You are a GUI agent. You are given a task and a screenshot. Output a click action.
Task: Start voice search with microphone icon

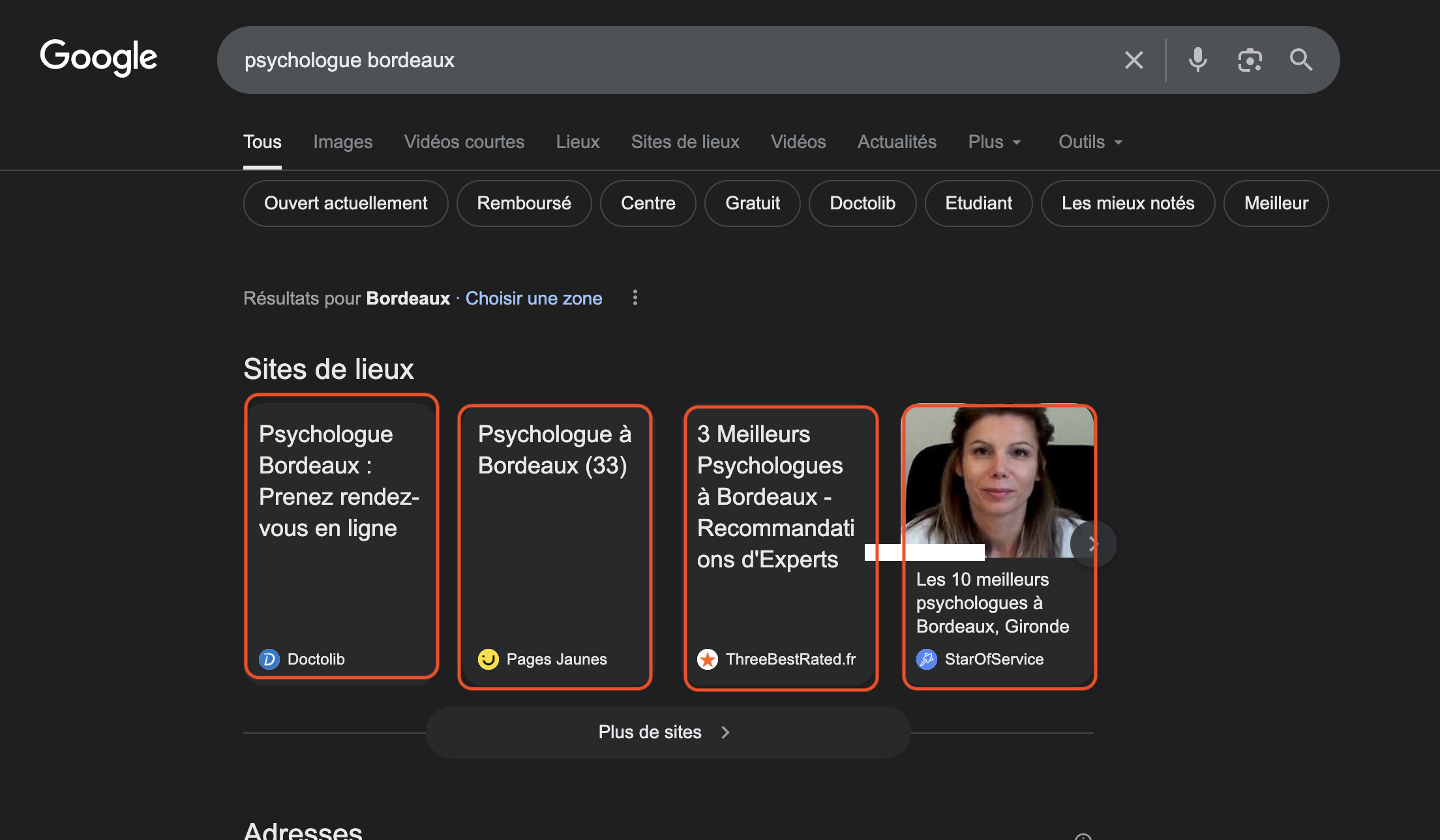tap(1197, 60)
